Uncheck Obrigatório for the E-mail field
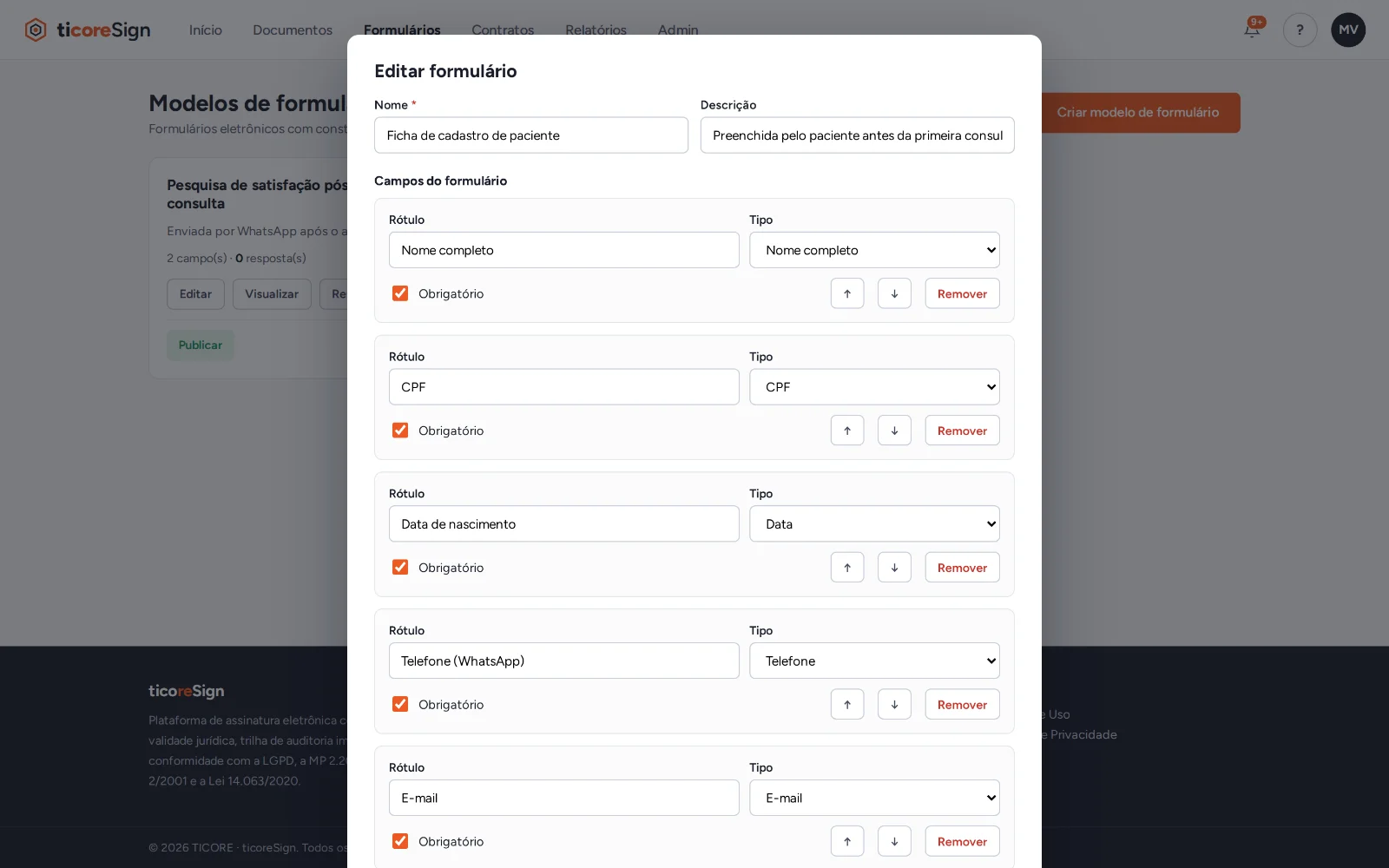This screenshot has height=868, width=1389. tap(400, 841)
